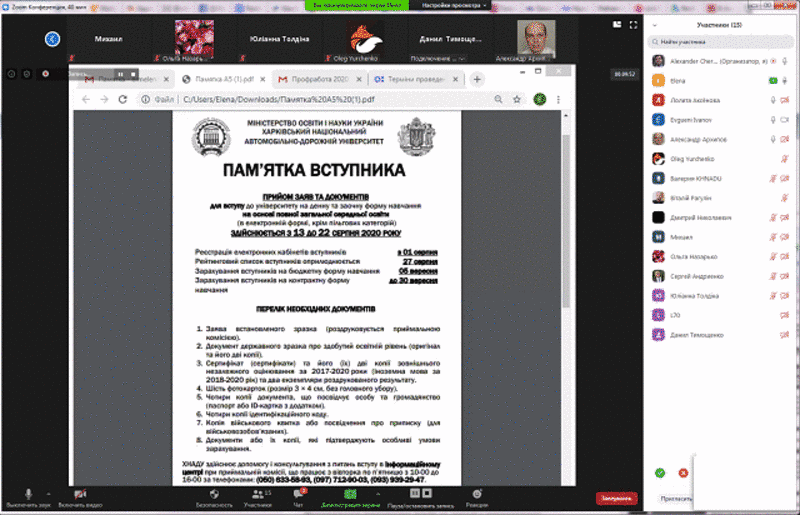800x515 pixels.
Task: Open the Chrome three-dot menu
Action: [x=558, y=100]
